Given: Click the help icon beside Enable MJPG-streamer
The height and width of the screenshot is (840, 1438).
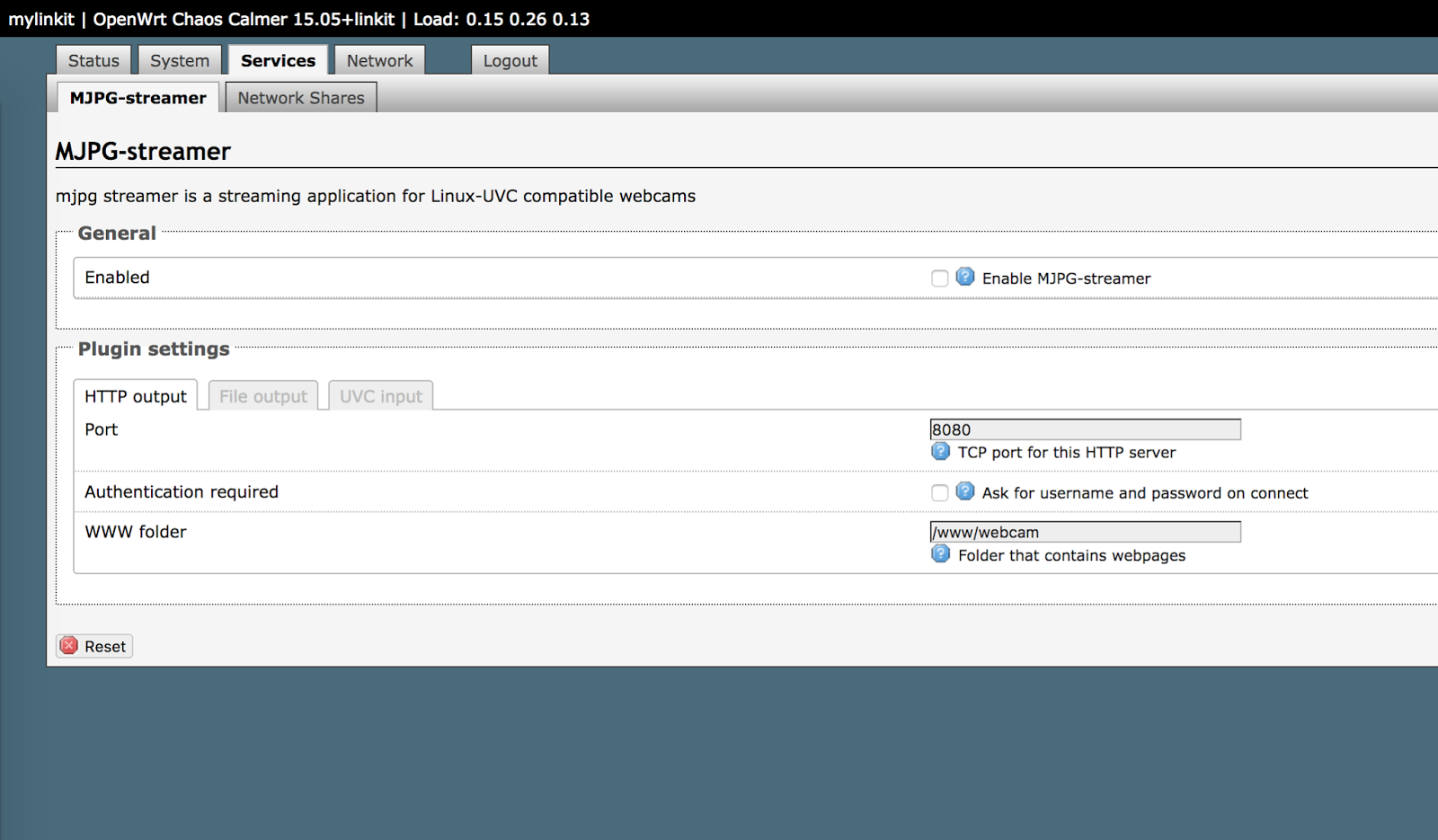Looking at the screenshot, I should pyautogui.click(x=964, y=277).
